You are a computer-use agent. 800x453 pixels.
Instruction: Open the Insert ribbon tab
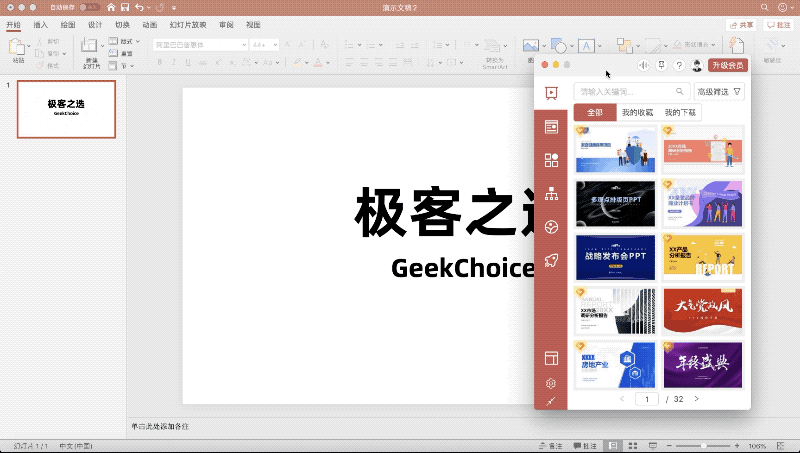[x=40, y=24]
